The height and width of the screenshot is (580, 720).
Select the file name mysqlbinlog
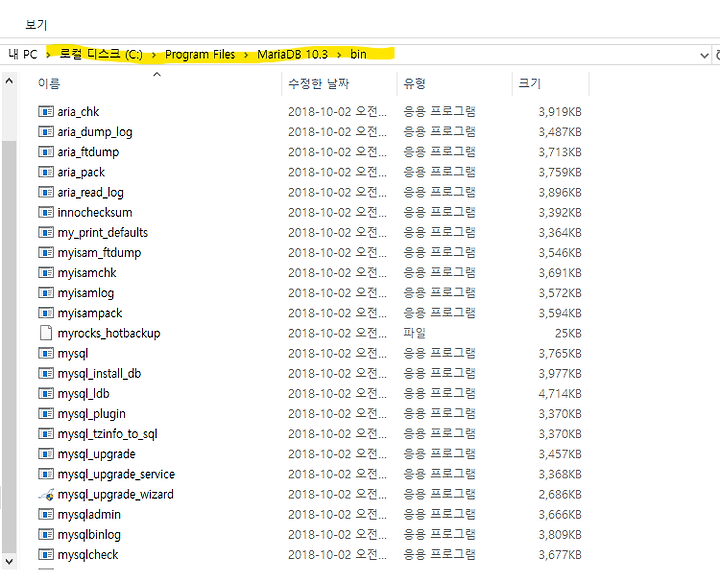pos(89,535)
